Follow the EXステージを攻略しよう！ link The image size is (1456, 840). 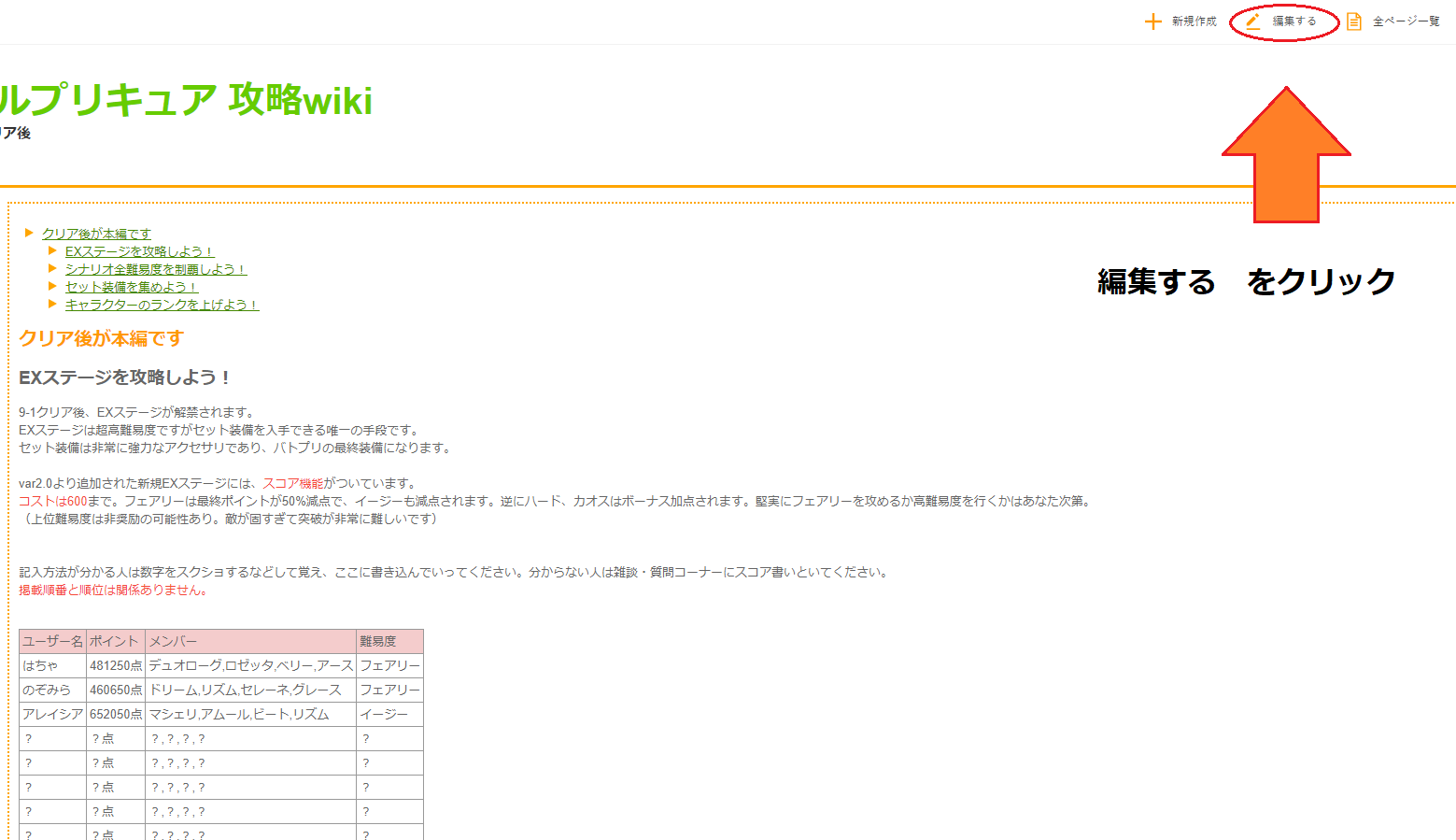(139, 251)
